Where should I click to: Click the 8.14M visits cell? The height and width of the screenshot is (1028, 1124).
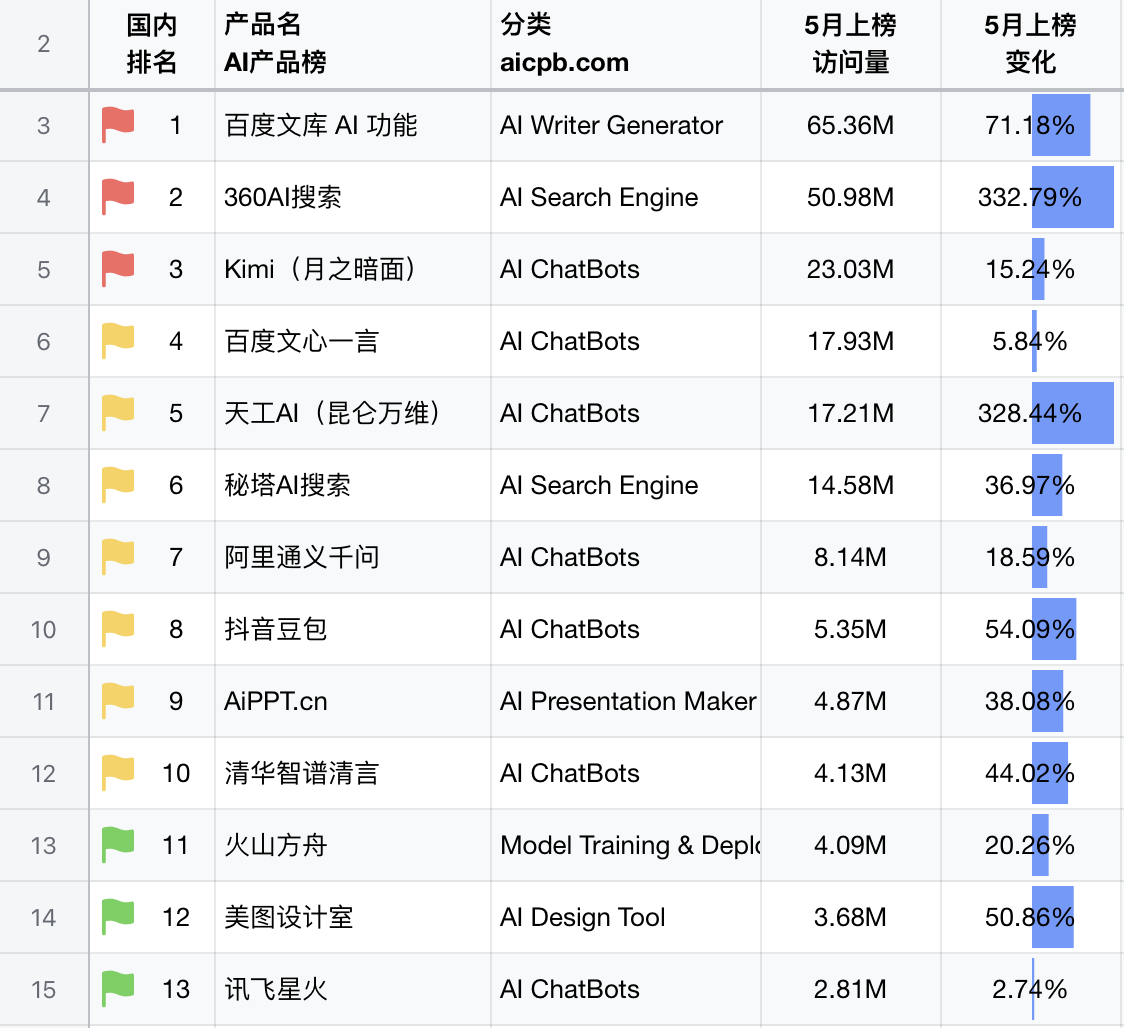pos(851,558)
